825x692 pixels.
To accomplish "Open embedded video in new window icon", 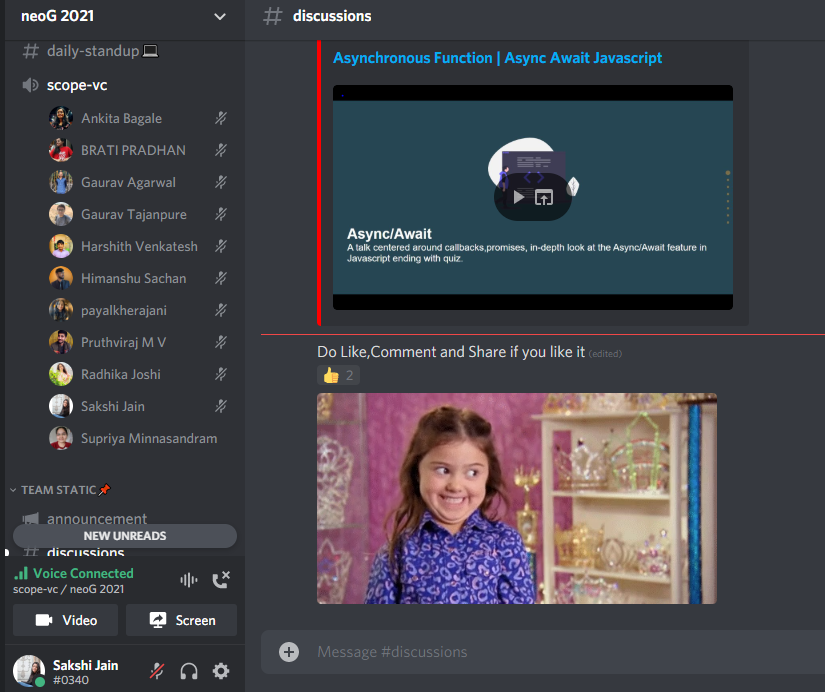I will coord(544,197).
